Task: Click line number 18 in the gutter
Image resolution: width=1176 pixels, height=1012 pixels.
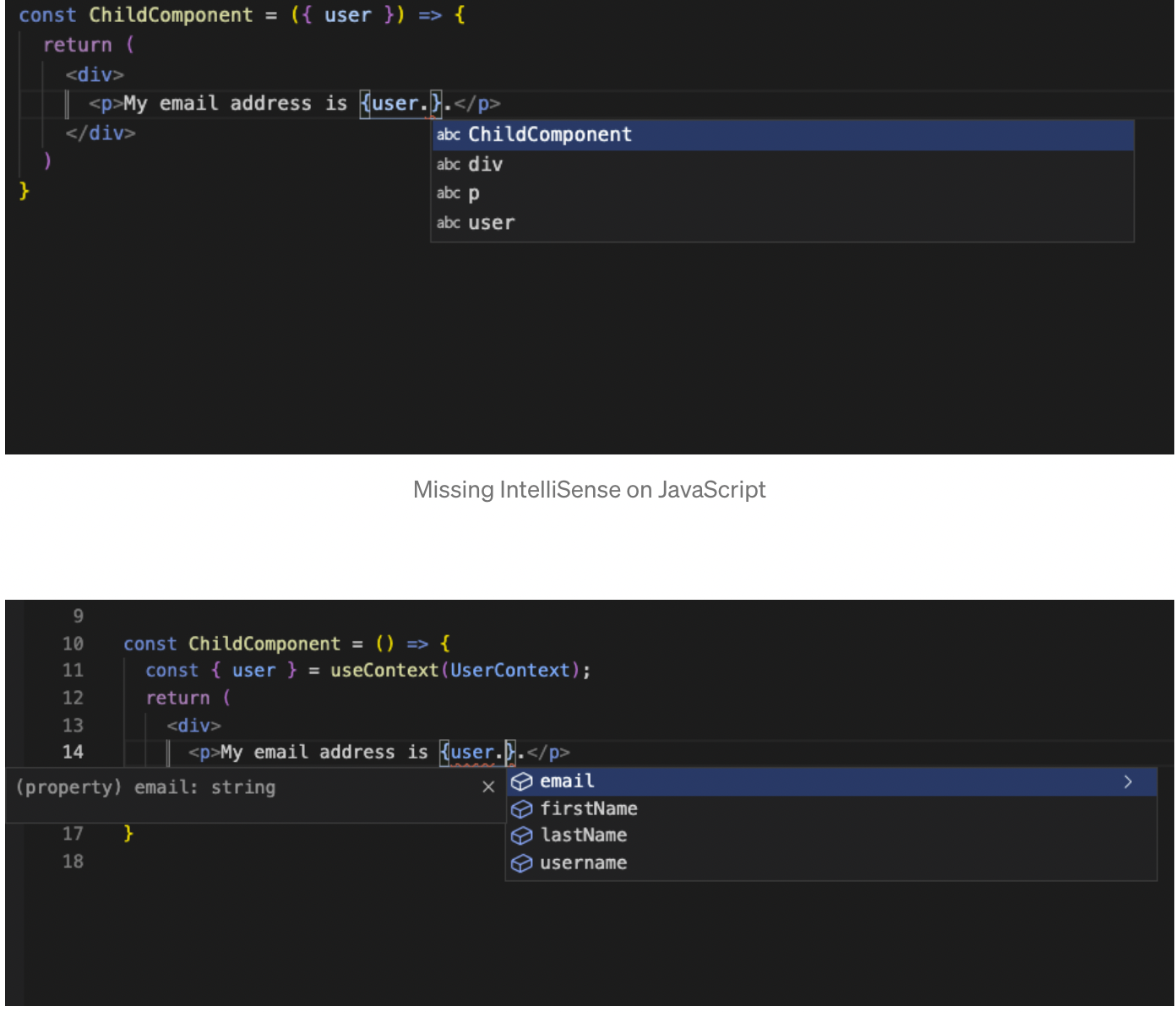Action: tap(73, 862)
